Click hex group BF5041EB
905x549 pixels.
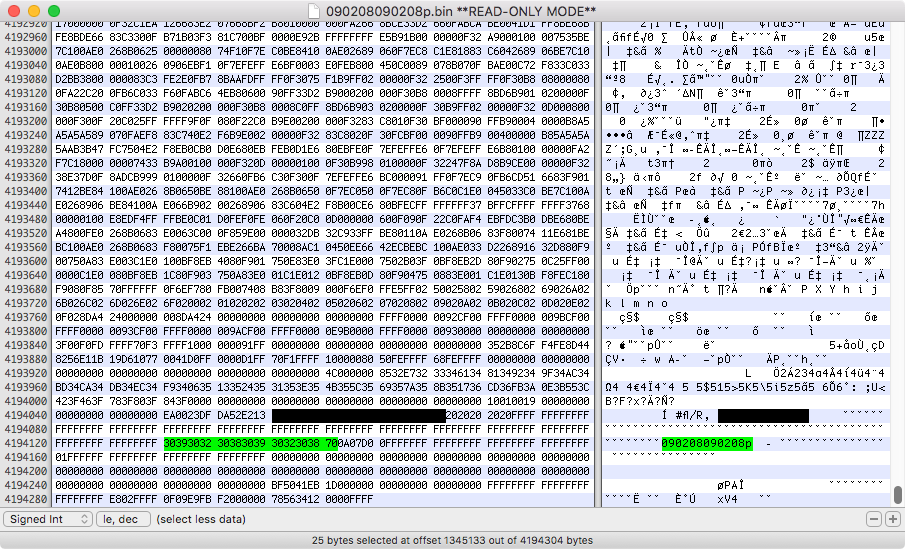tap(295, 485)
